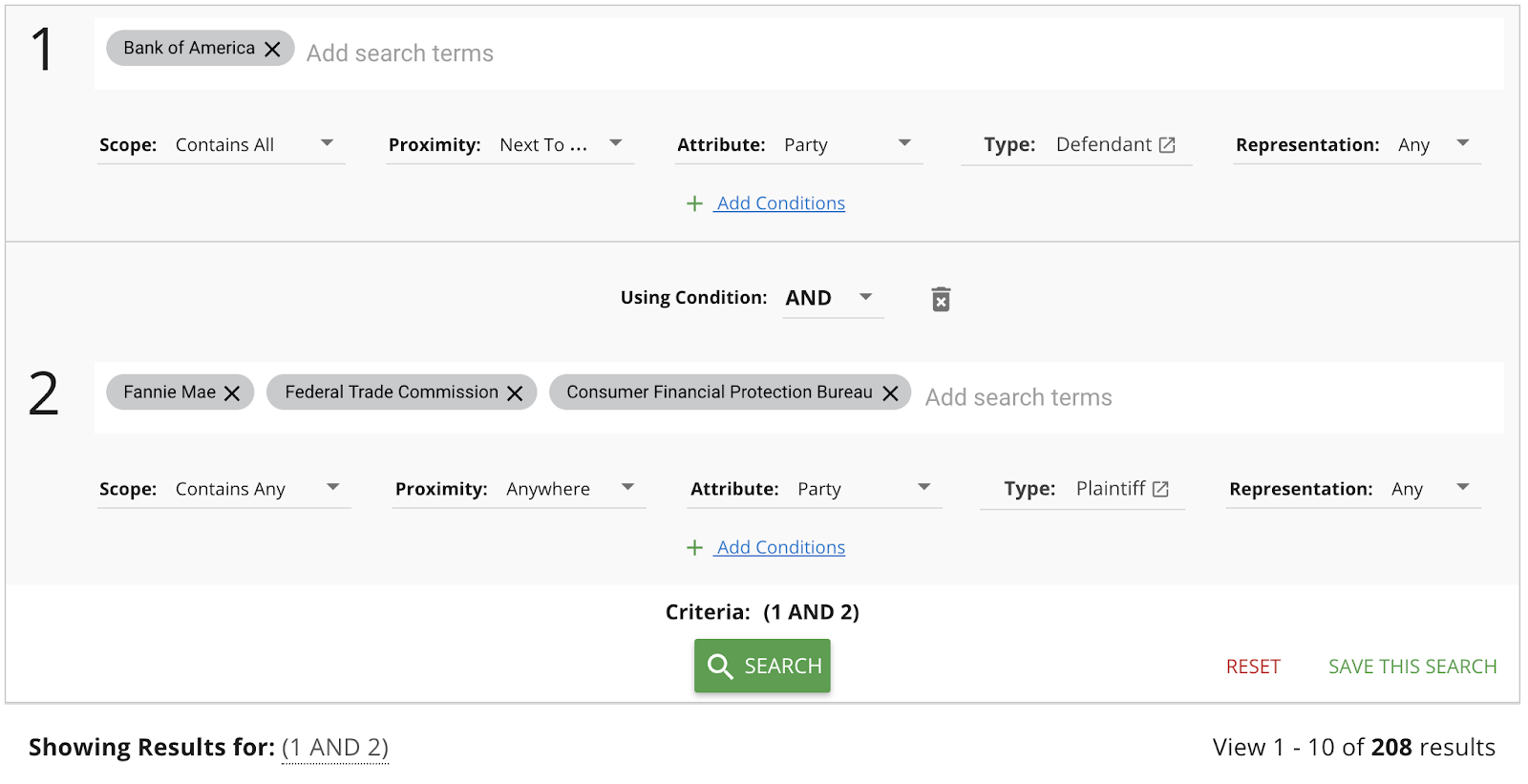Focus group 1 Add search terms field
This screenshot has height=784, width=1528.
coord(898,53)
